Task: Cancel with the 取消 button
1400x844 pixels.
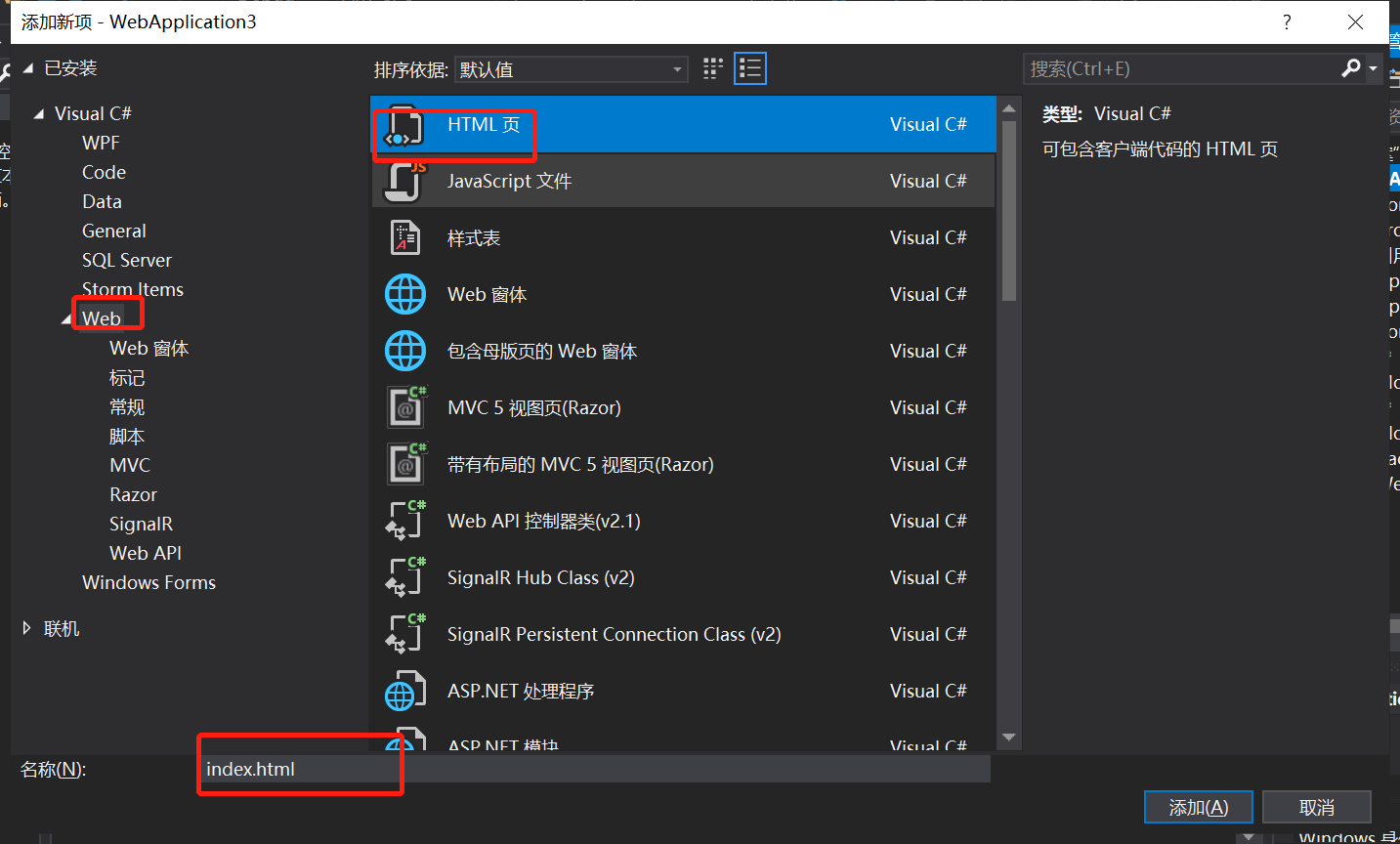Action: point(1317,808)
